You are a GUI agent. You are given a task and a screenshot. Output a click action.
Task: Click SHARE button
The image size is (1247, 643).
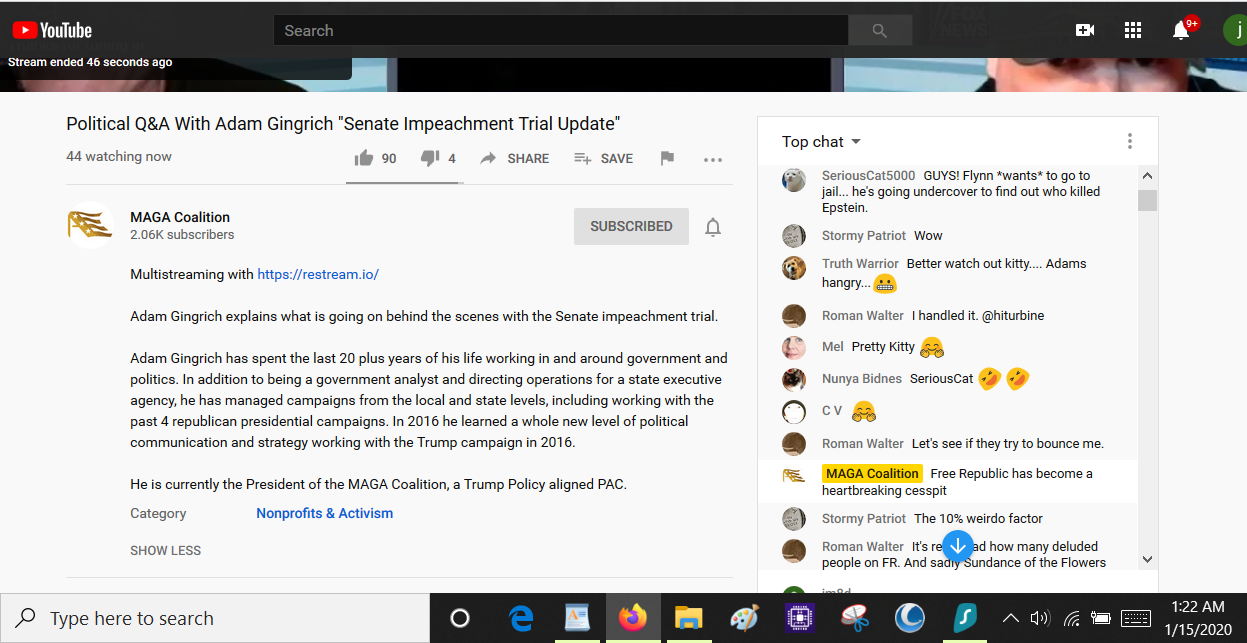click(514, 158)
